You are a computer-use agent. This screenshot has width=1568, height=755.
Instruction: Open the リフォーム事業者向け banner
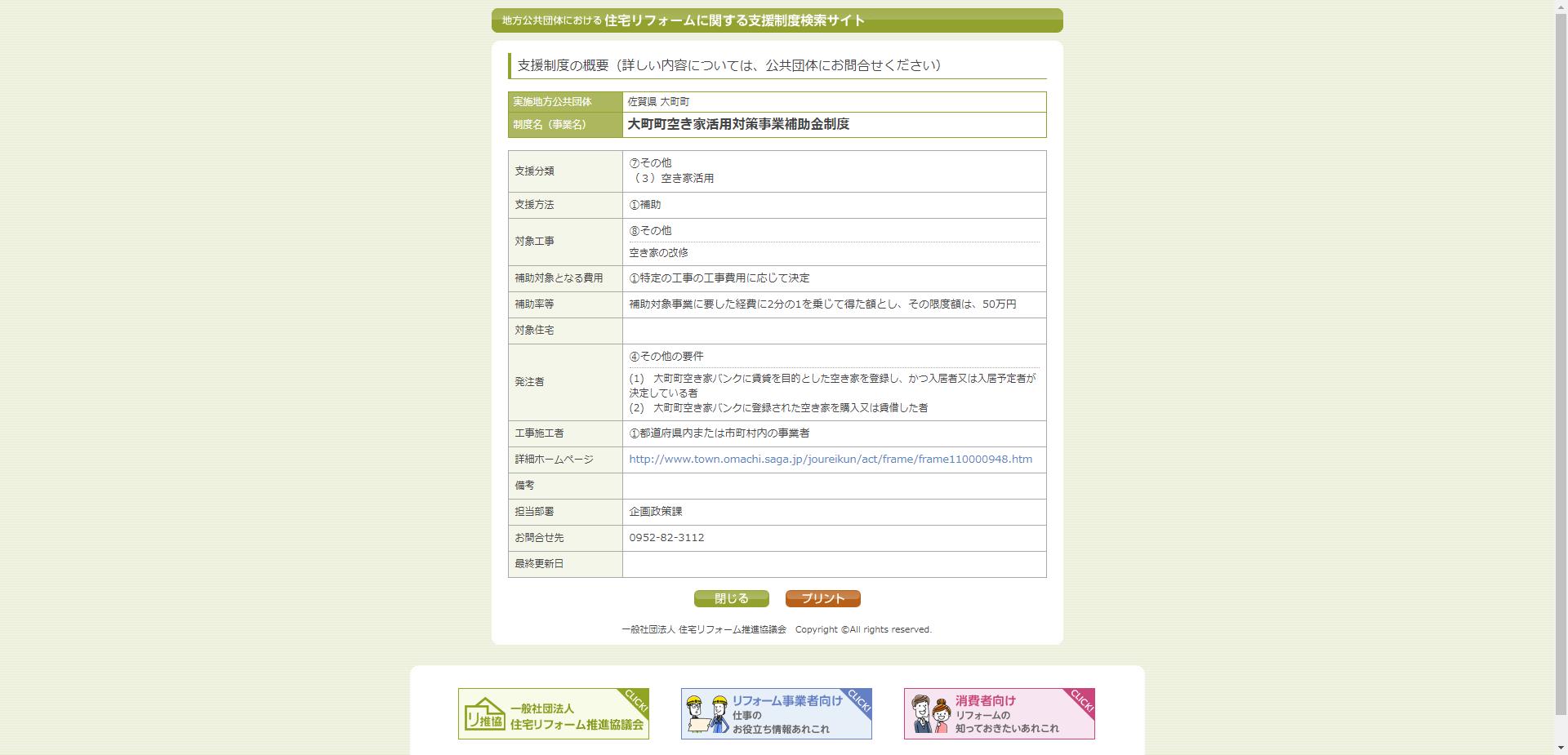tap(776, 713)
